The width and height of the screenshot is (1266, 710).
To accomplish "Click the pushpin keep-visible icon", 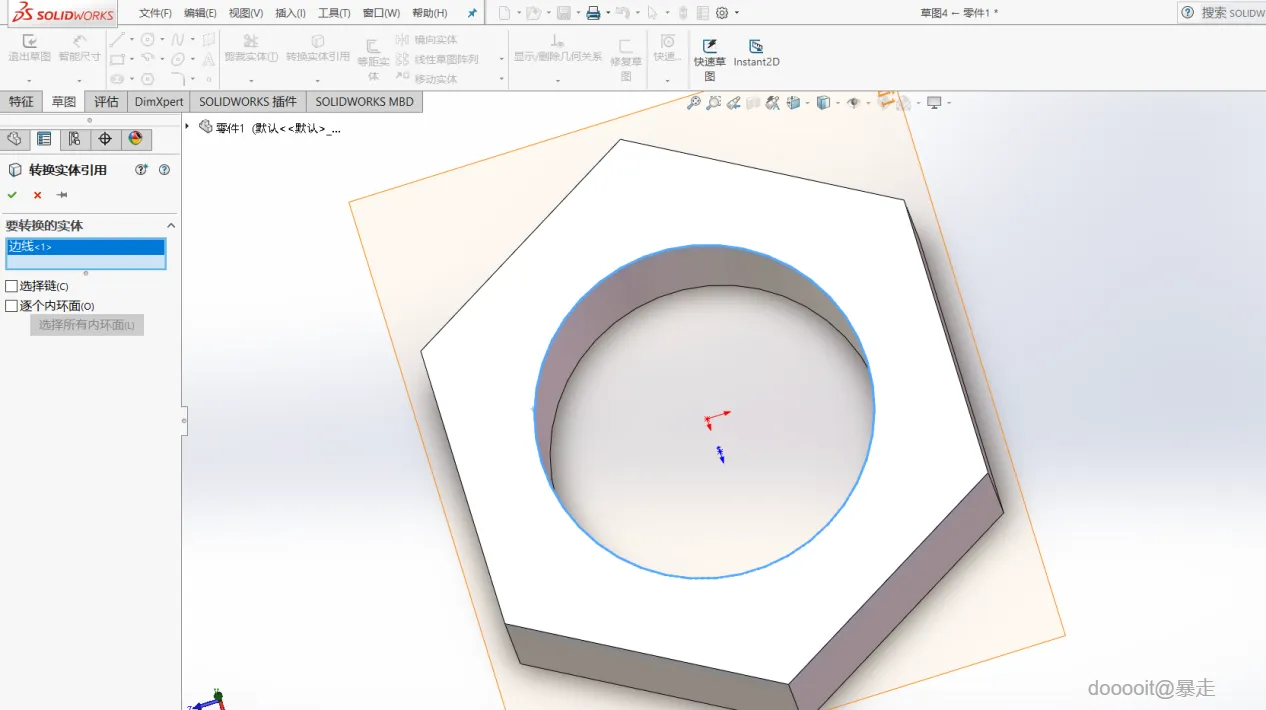I will coord(62,195).
